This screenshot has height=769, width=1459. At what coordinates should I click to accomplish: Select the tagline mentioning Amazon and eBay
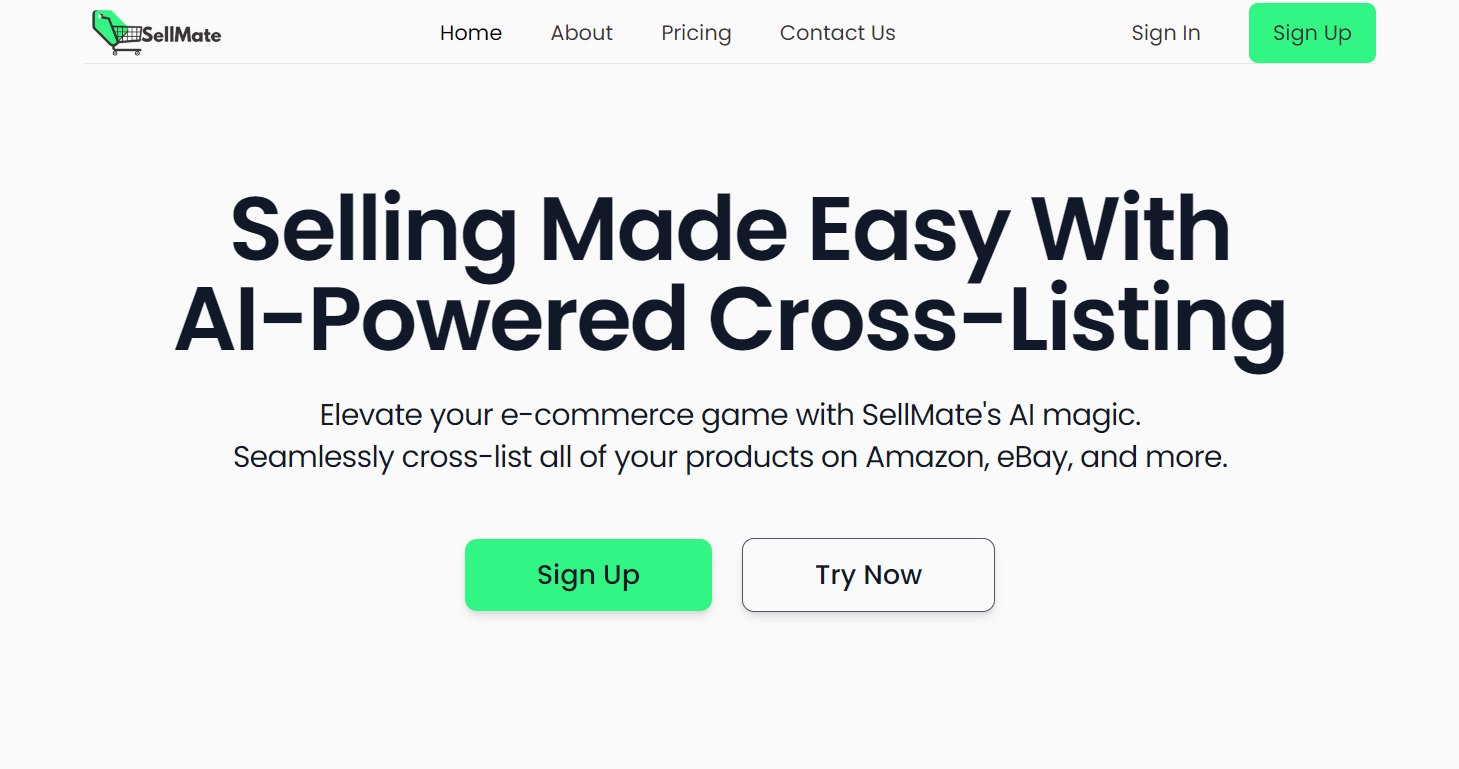tap(730, 457)
